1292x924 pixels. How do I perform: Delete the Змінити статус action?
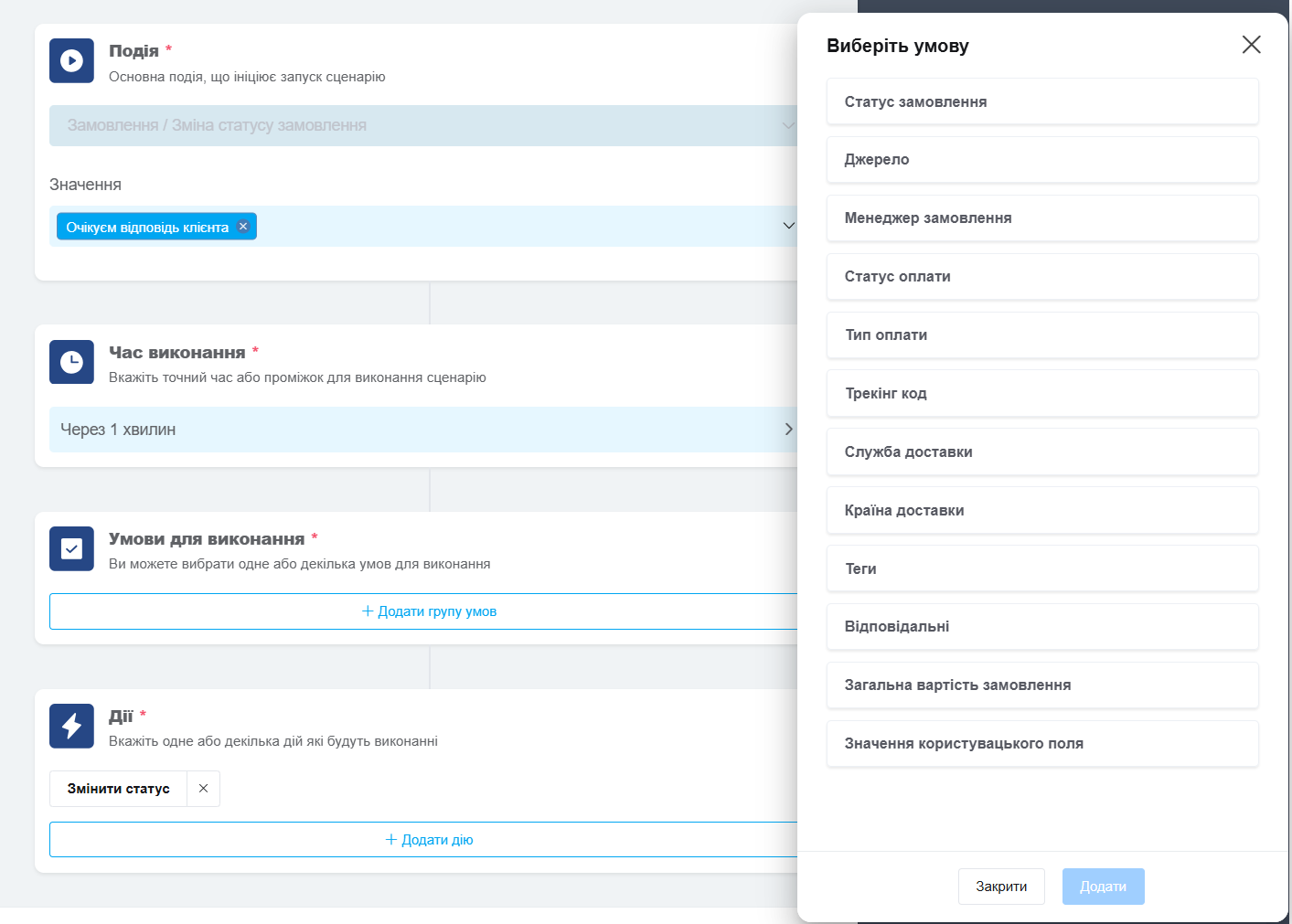[203, 789]
